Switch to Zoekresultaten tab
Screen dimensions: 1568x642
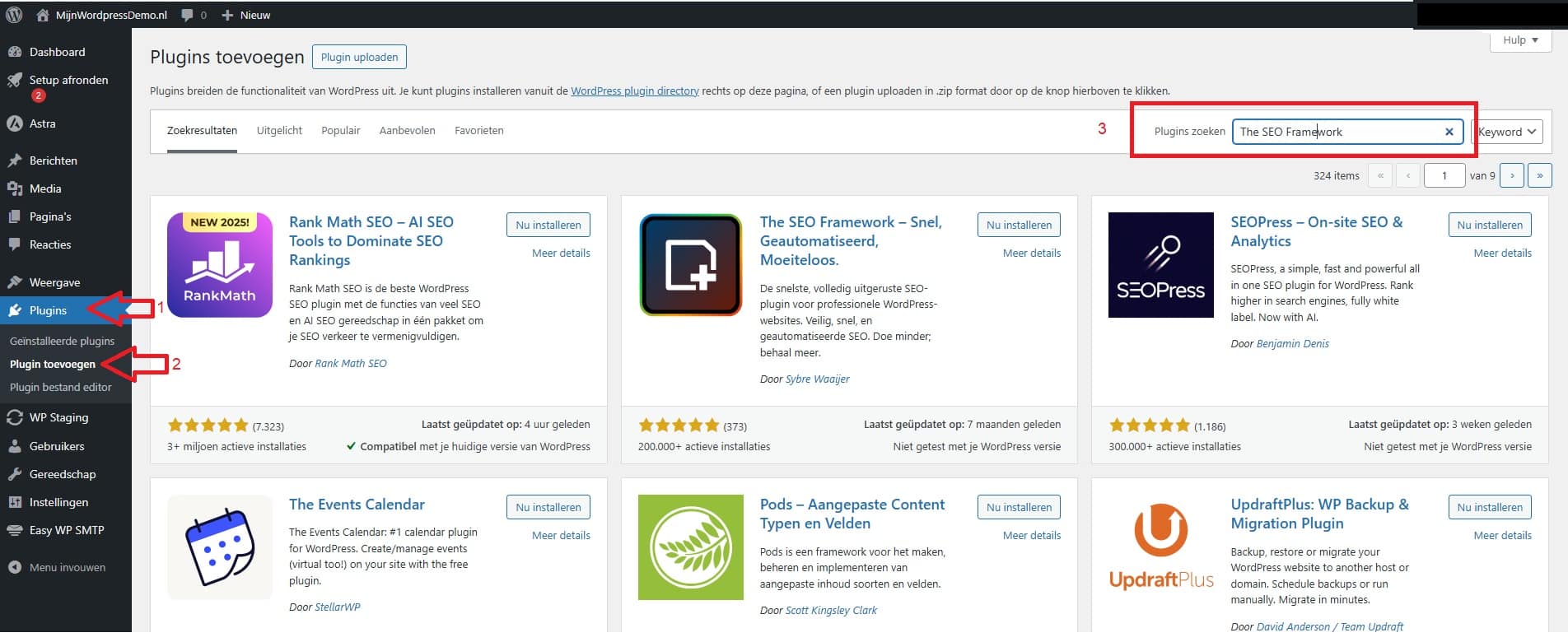(x=202, y=131)
